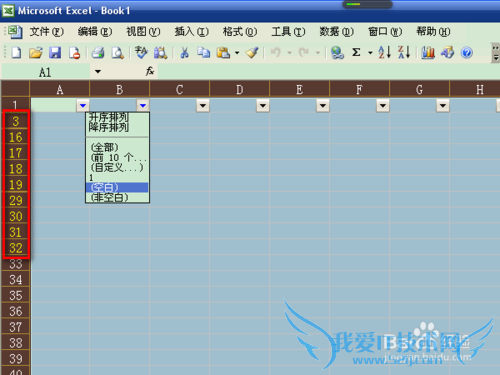
Task: Print using the printer icon
Action: click(98, 53)
